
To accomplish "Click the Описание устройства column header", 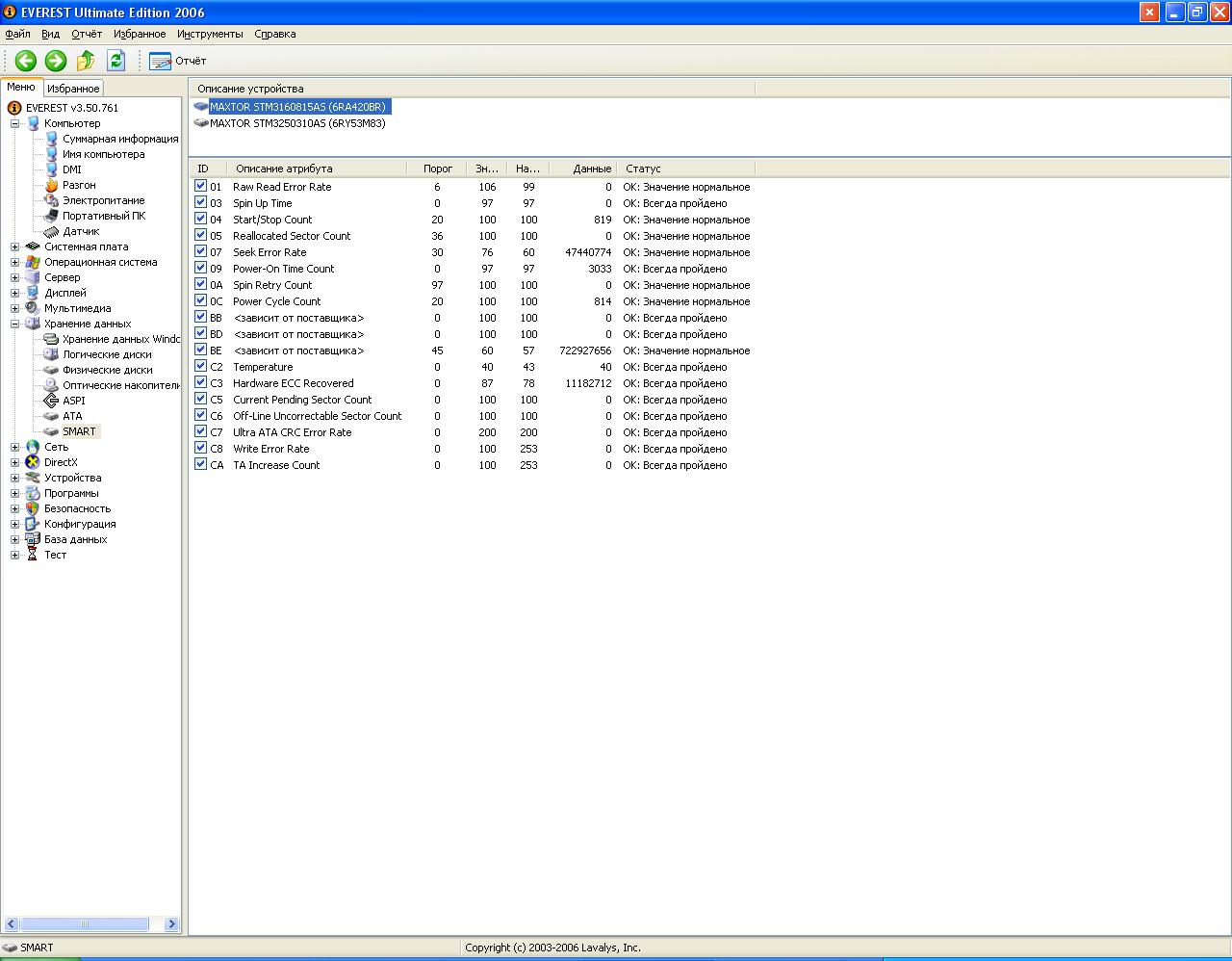I will coord(472,89).
